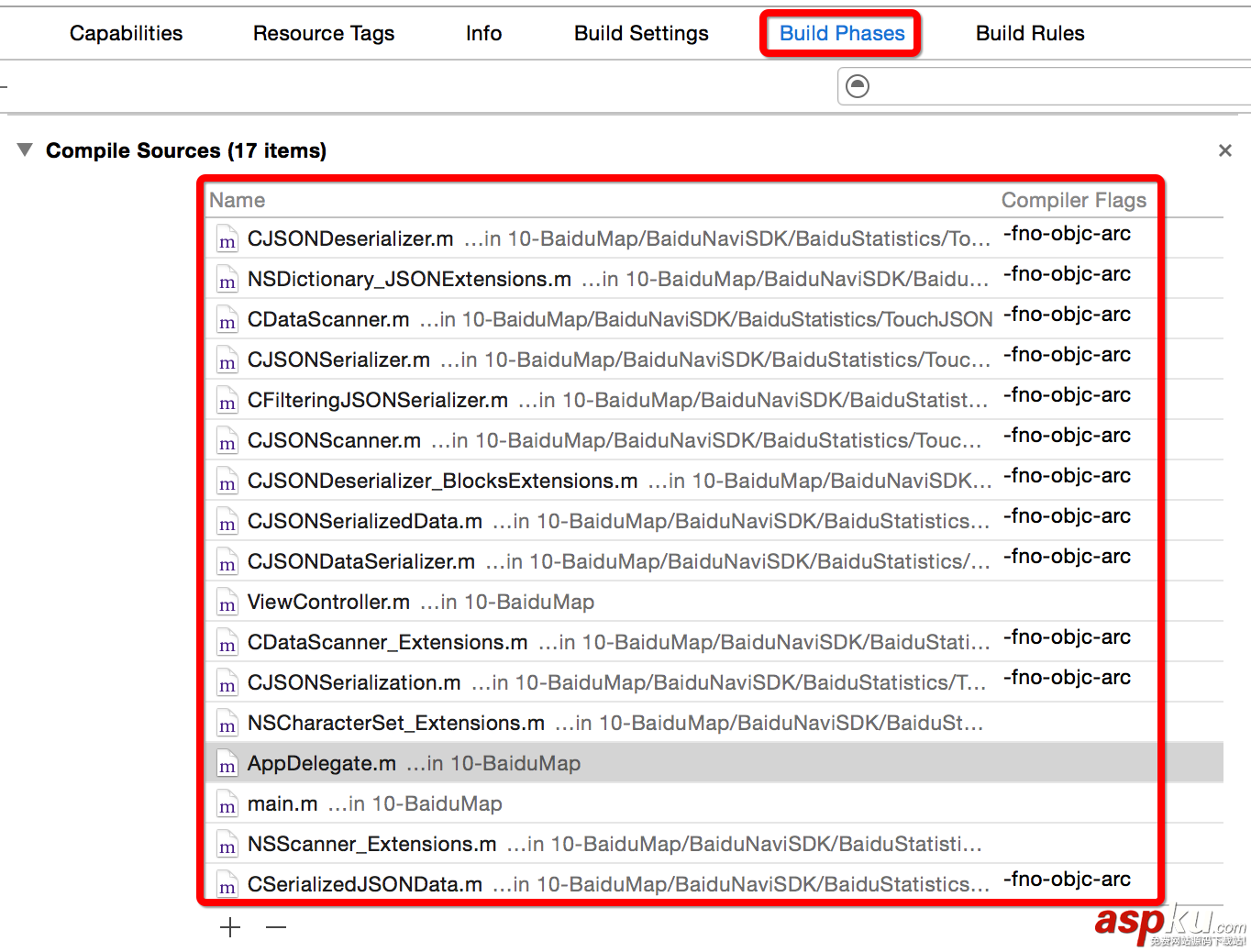1251x952 pixels.
Task: Click the AppDelegate.m file name
Action: click(x=322, y=763)
